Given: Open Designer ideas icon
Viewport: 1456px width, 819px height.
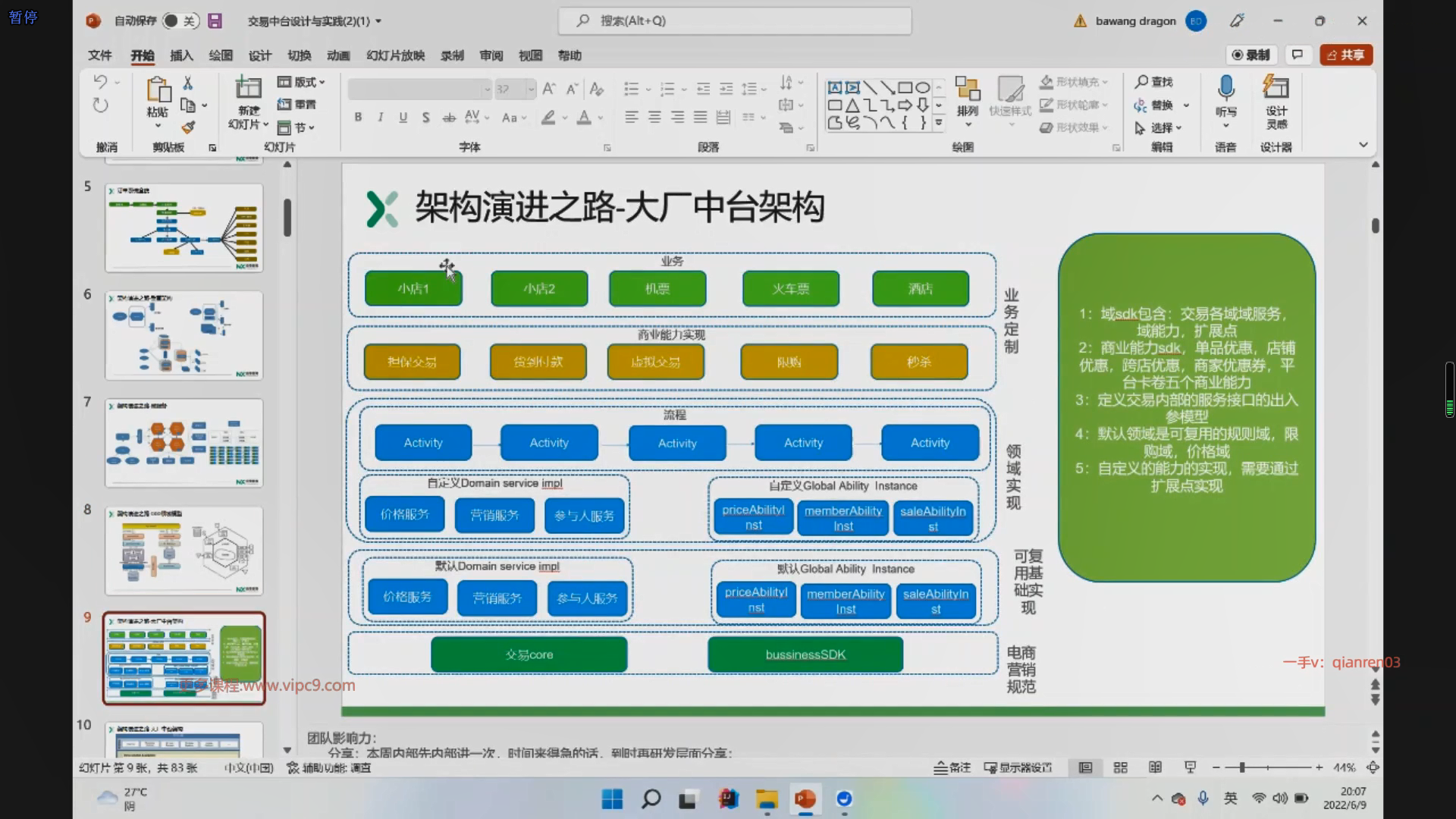Looking at the screenshot, I should point(1276,89).
